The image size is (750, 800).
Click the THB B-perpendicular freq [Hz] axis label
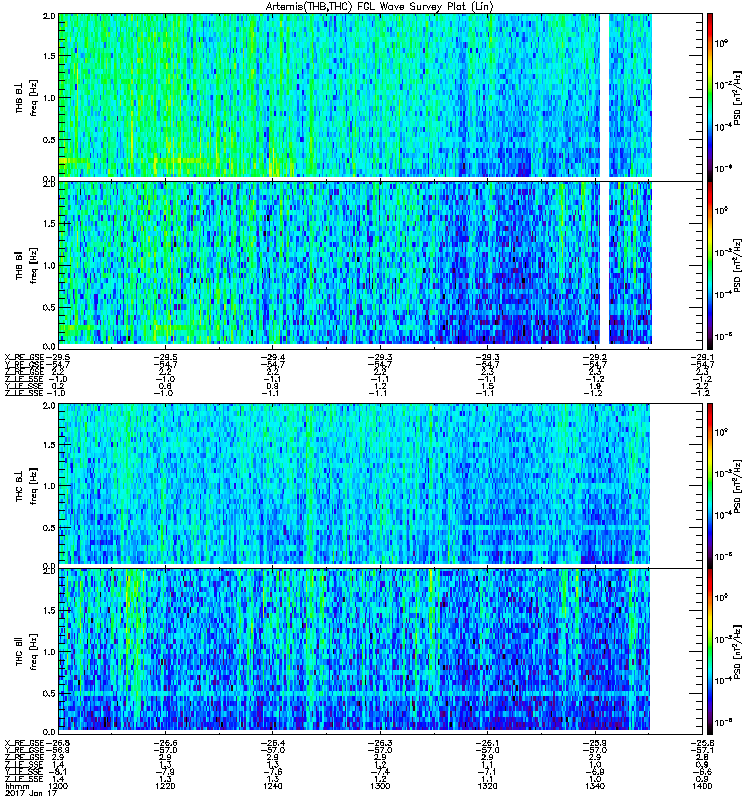click(34, 98)
